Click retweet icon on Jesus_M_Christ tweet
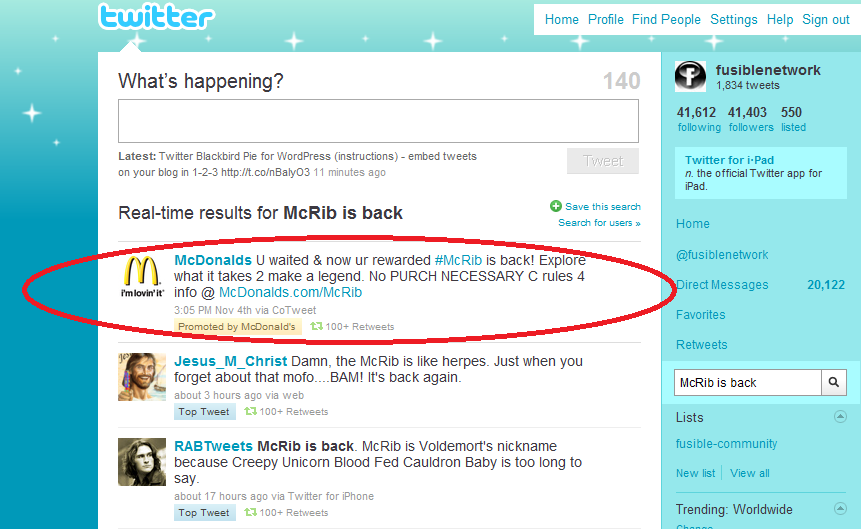The width and height of the screenshot is (861, 529). pos(250,411)
